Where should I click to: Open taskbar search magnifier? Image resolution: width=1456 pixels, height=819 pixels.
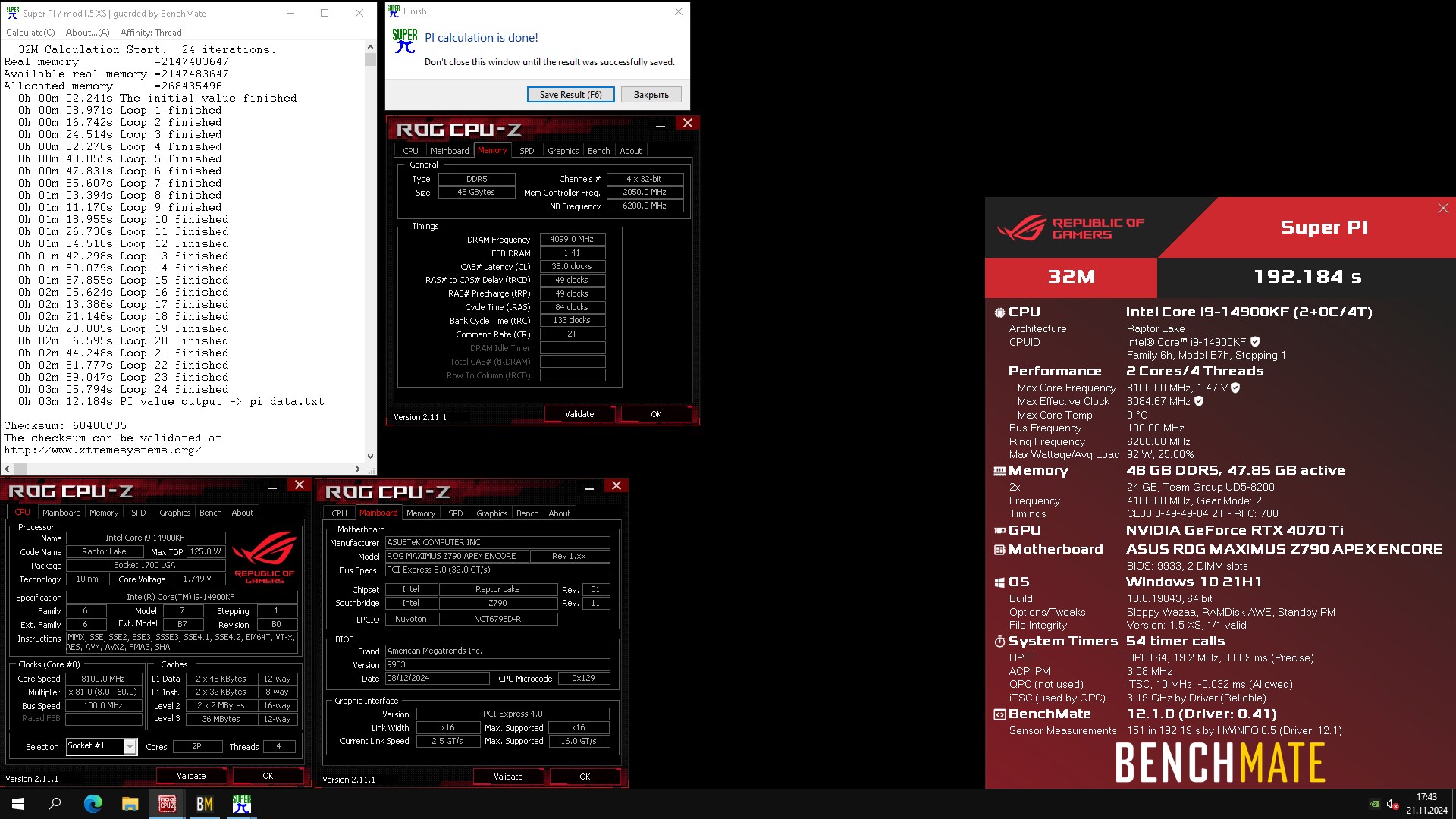click(55, 804)
